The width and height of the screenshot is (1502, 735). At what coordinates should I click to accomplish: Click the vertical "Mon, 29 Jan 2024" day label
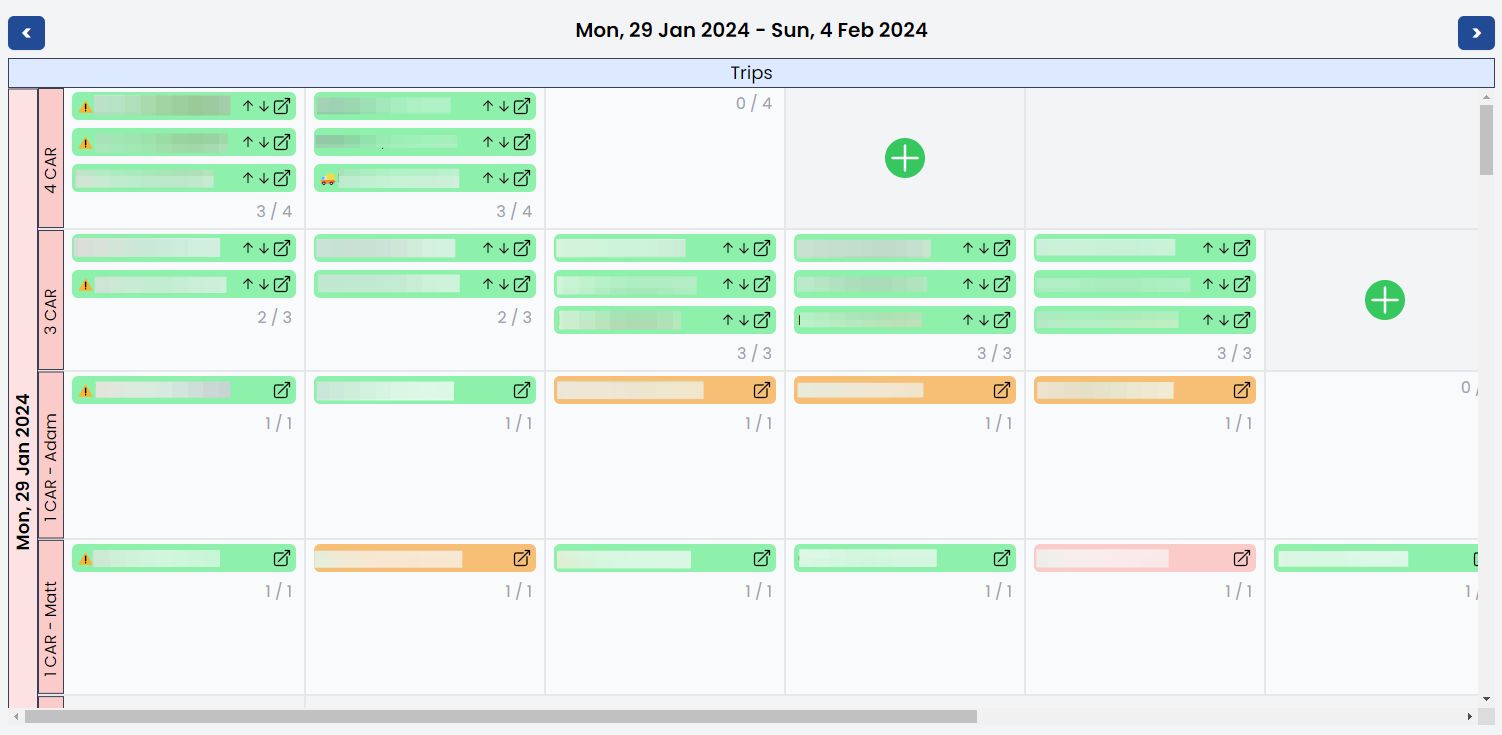(x=23, y=470)
